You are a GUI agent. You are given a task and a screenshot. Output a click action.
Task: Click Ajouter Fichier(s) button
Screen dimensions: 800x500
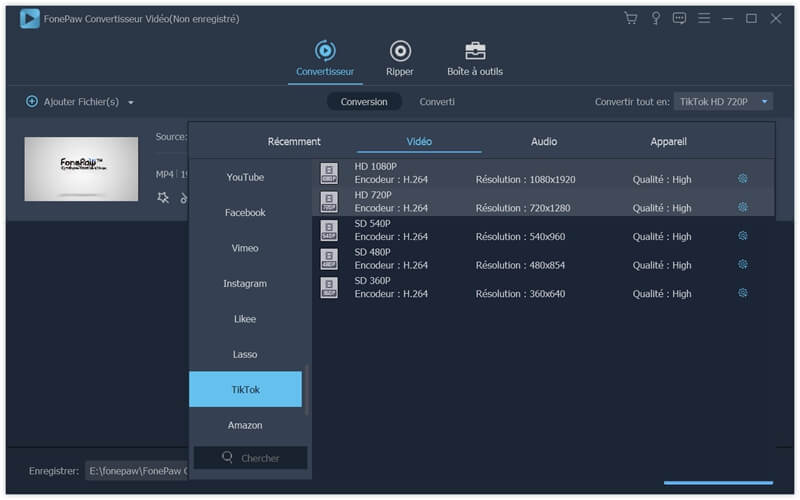[x=72, y=102]
